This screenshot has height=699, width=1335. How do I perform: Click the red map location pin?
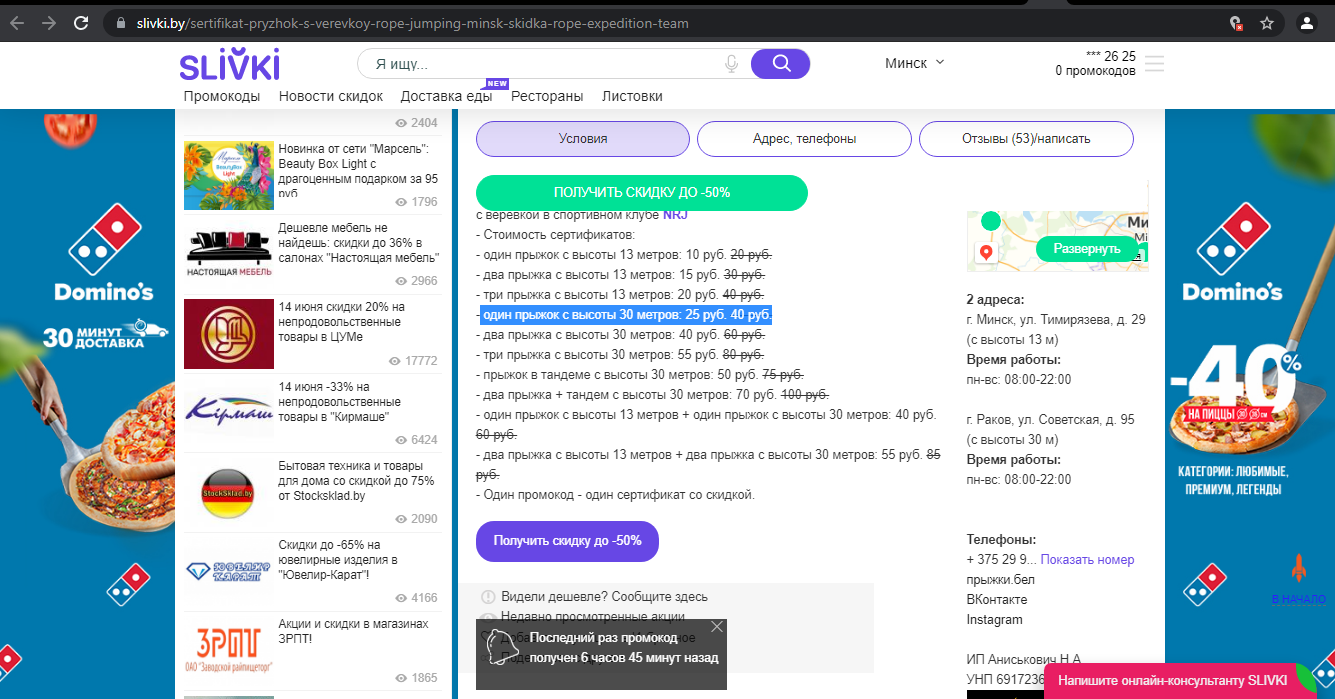click(x=986, y=253)
